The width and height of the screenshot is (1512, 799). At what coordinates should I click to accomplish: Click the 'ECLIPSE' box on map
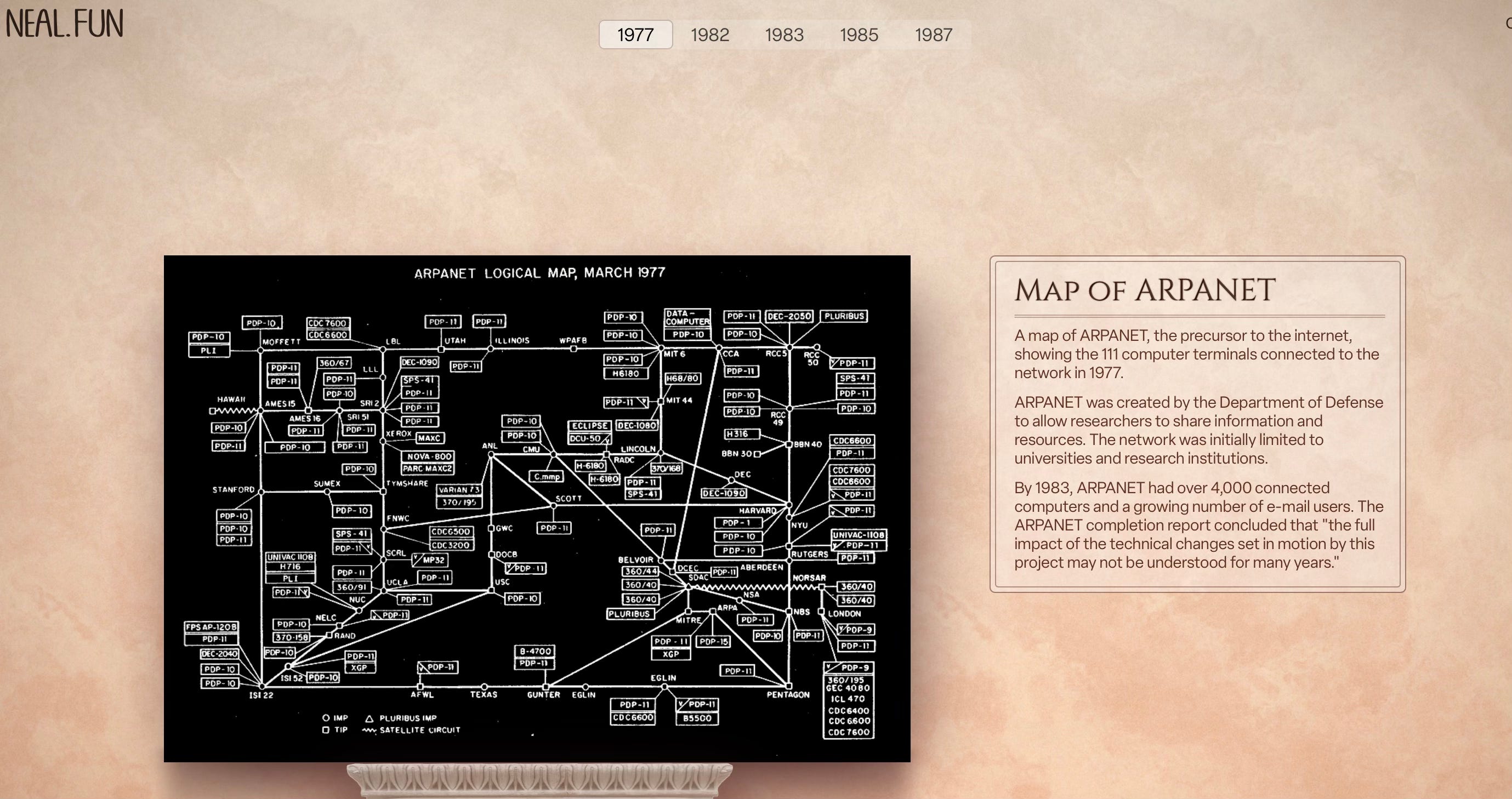point(589,426)
